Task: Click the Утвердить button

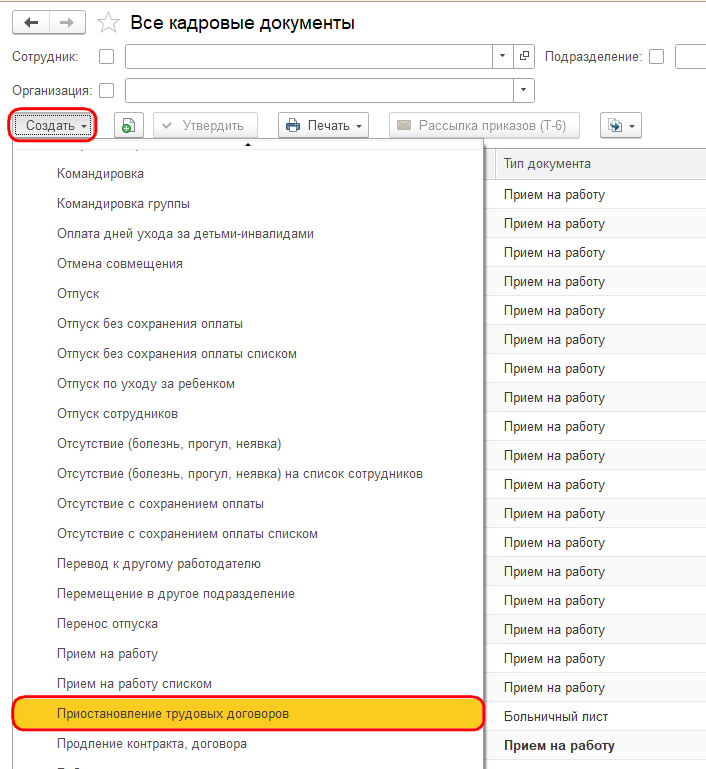Action: pos(205,126)
